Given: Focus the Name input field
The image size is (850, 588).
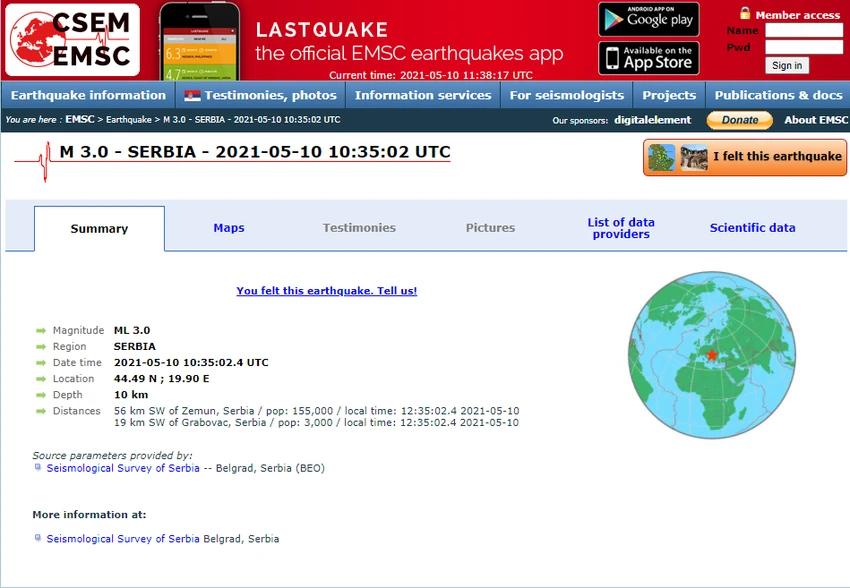Looking at the screenshot, I should pyautogui.click(x=804, y=30).
